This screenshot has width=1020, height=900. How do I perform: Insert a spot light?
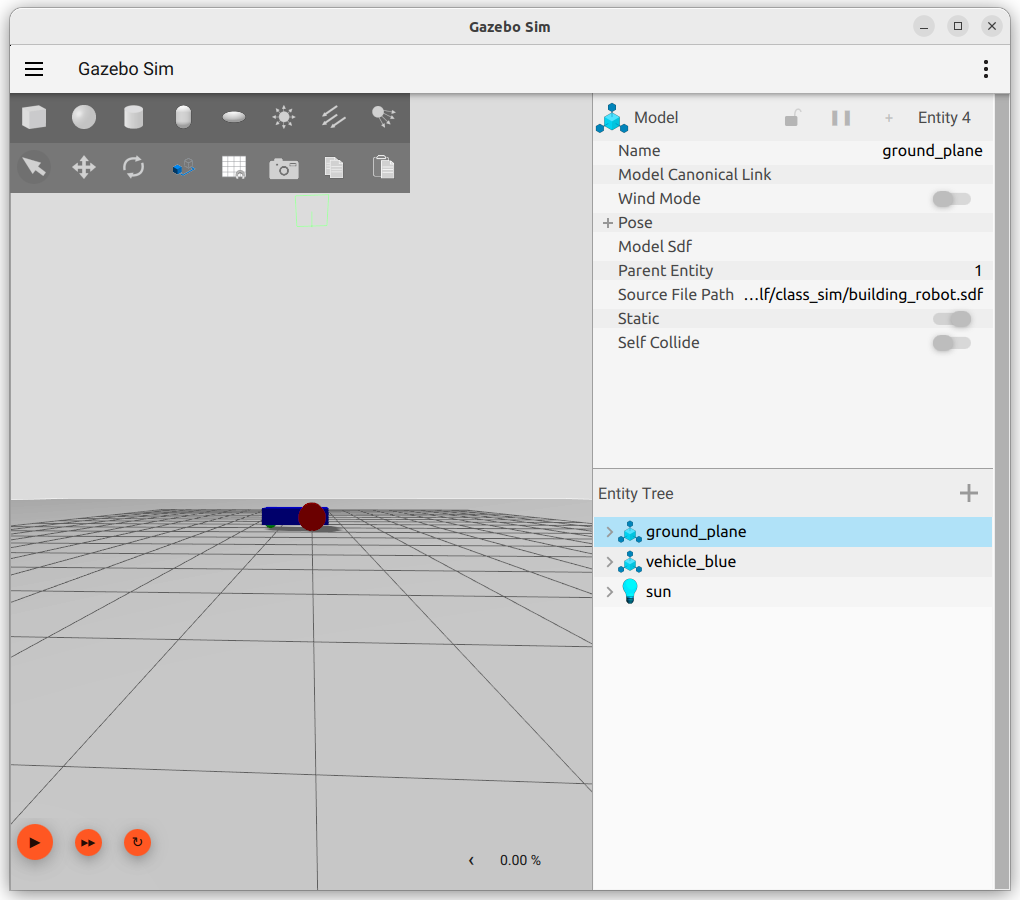coord(383,118)
